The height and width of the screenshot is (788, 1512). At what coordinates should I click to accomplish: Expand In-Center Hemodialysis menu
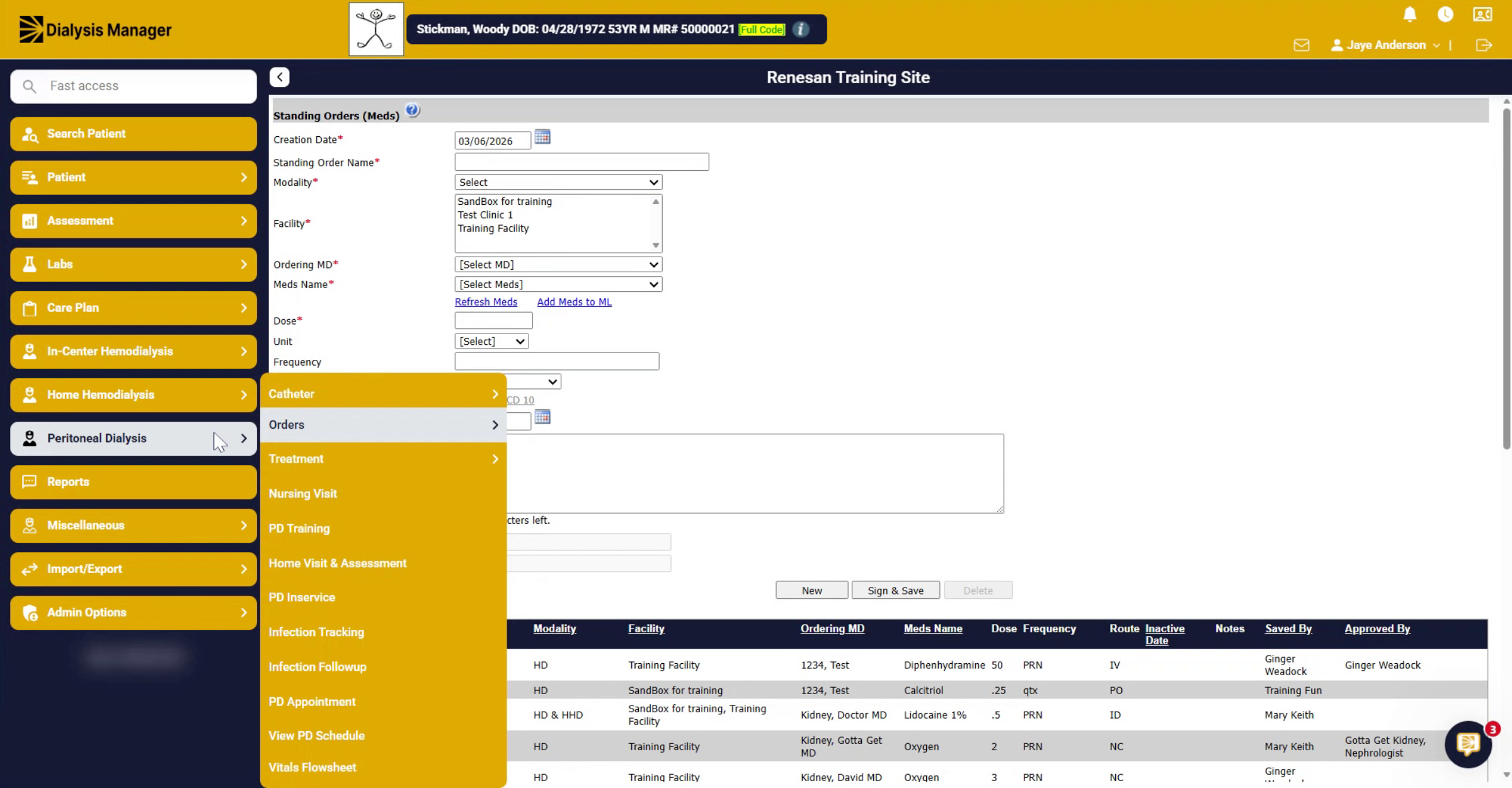[x=134, y=351]
